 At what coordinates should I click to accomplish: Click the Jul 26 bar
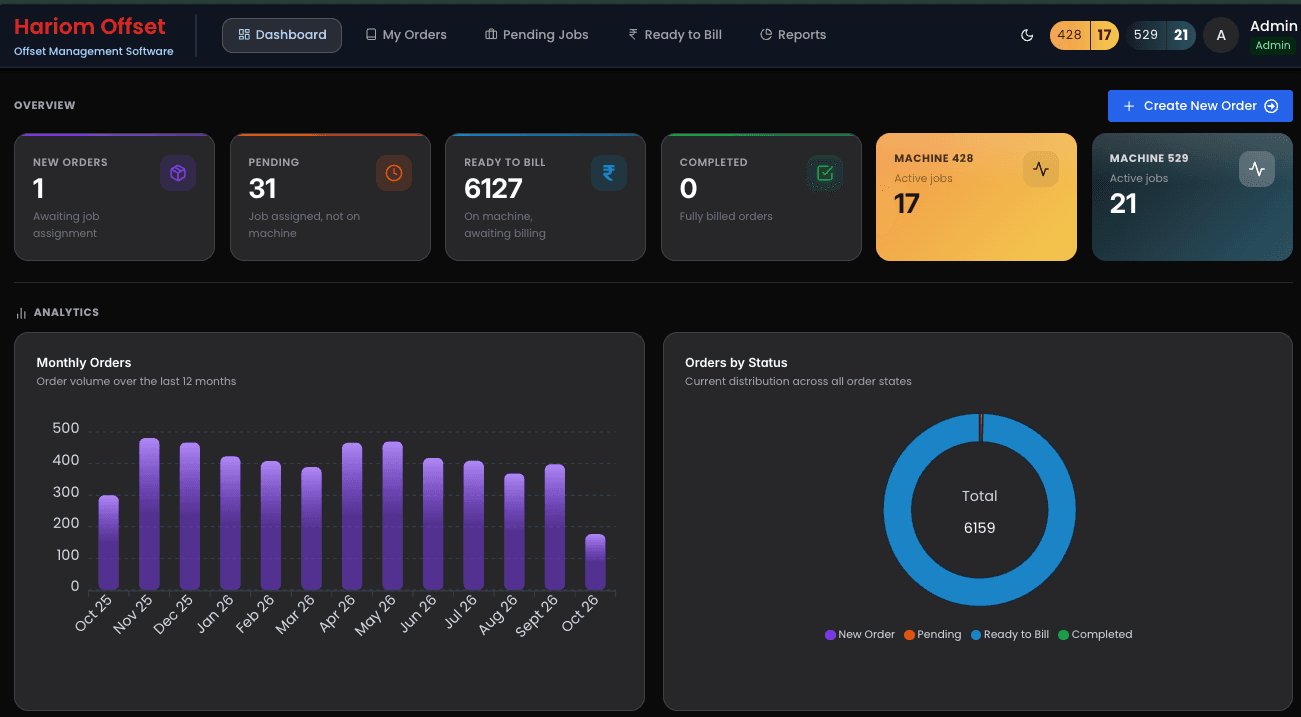pyautogui.click(x=474, y=525)
